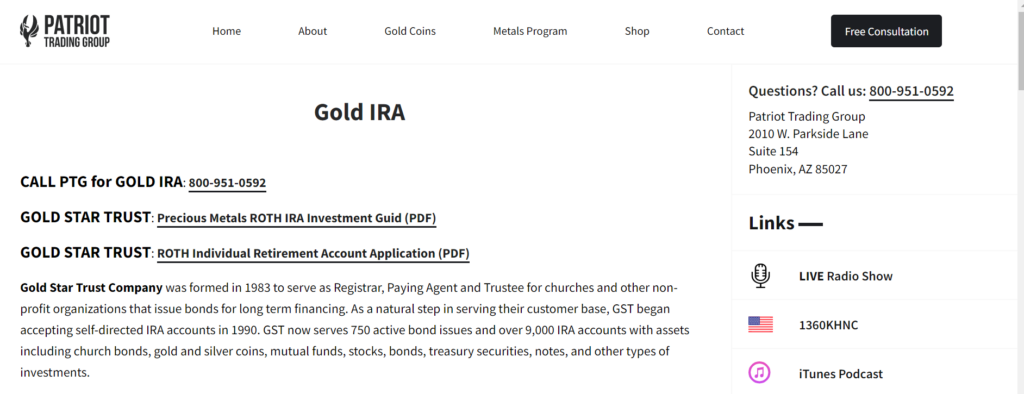1024x394 pixels.
Task: Call 800-951-0592 link under Gold IRA heading
Action: tap(227, 184)
